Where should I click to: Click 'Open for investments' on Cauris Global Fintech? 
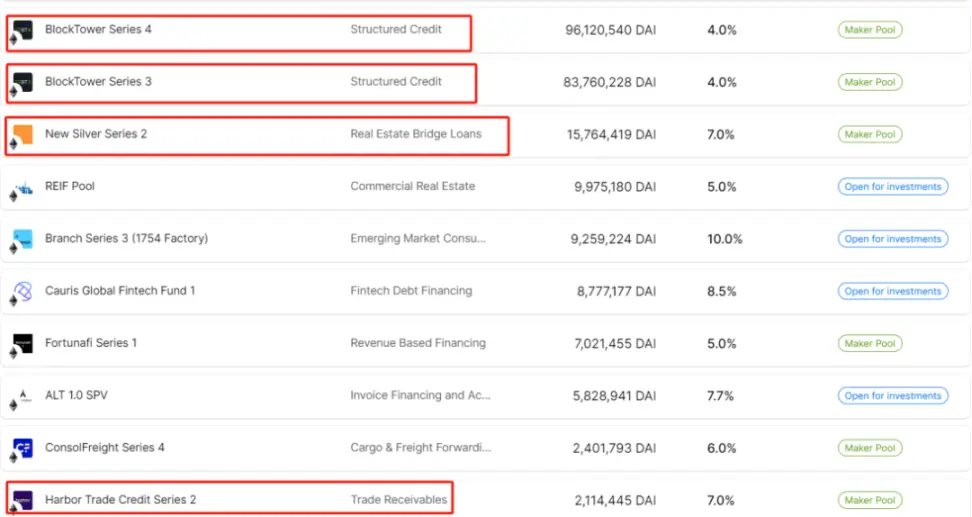click(892, 291)
